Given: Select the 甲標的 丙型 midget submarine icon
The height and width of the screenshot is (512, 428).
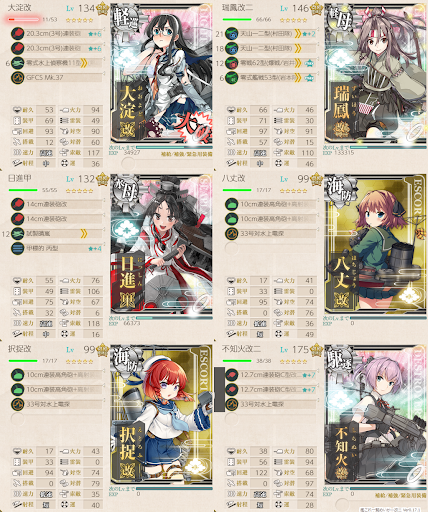Looking at the screenshot, I should point(17,248).
